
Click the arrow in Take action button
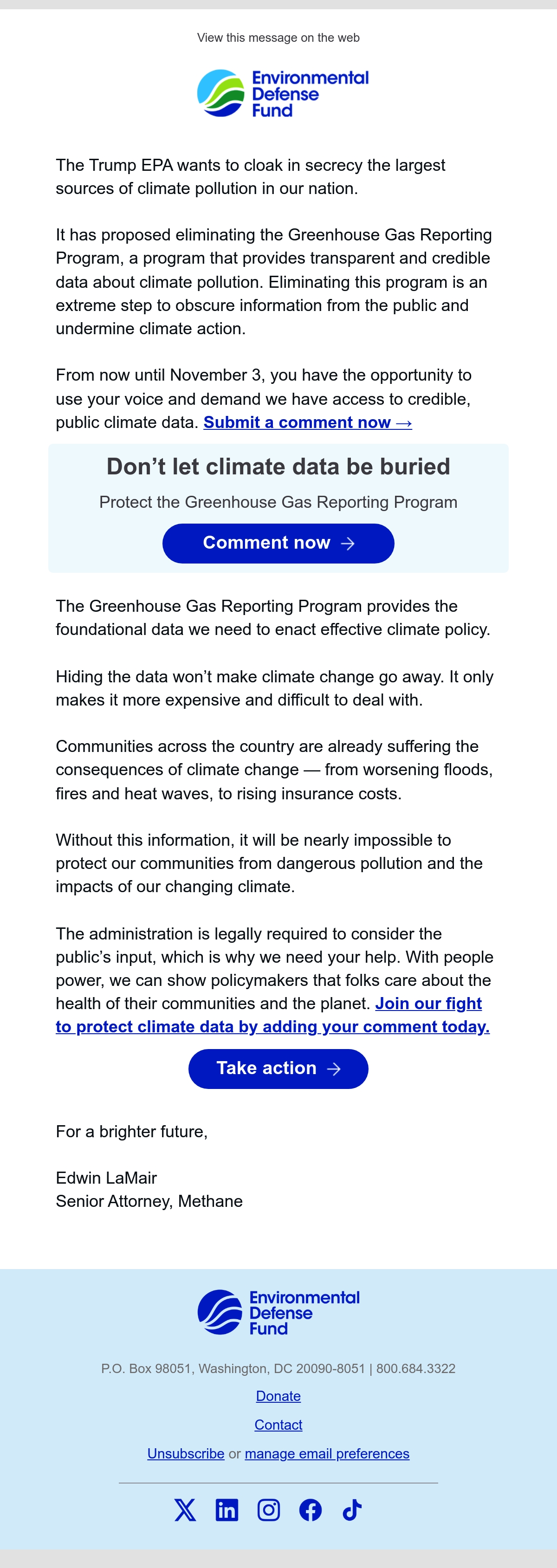(334, 1069)
